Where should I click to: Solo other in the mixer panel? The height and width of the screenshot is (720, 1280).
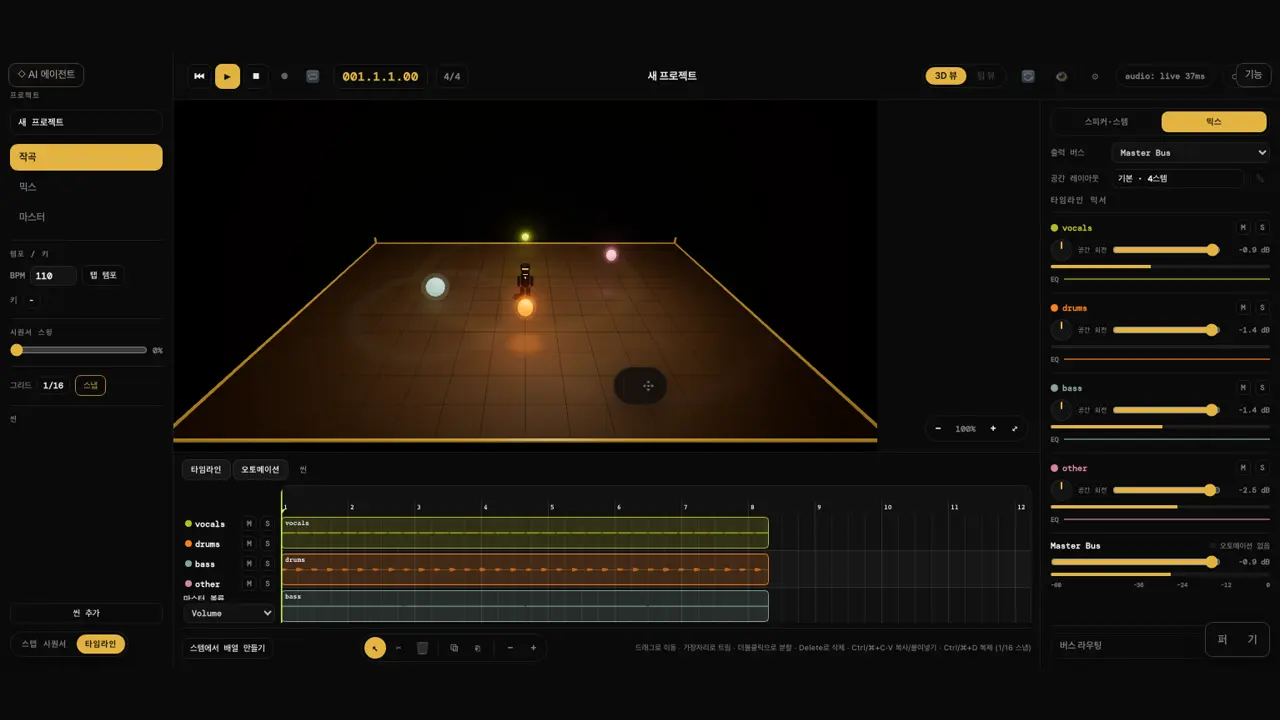[x=1262, y=468]
